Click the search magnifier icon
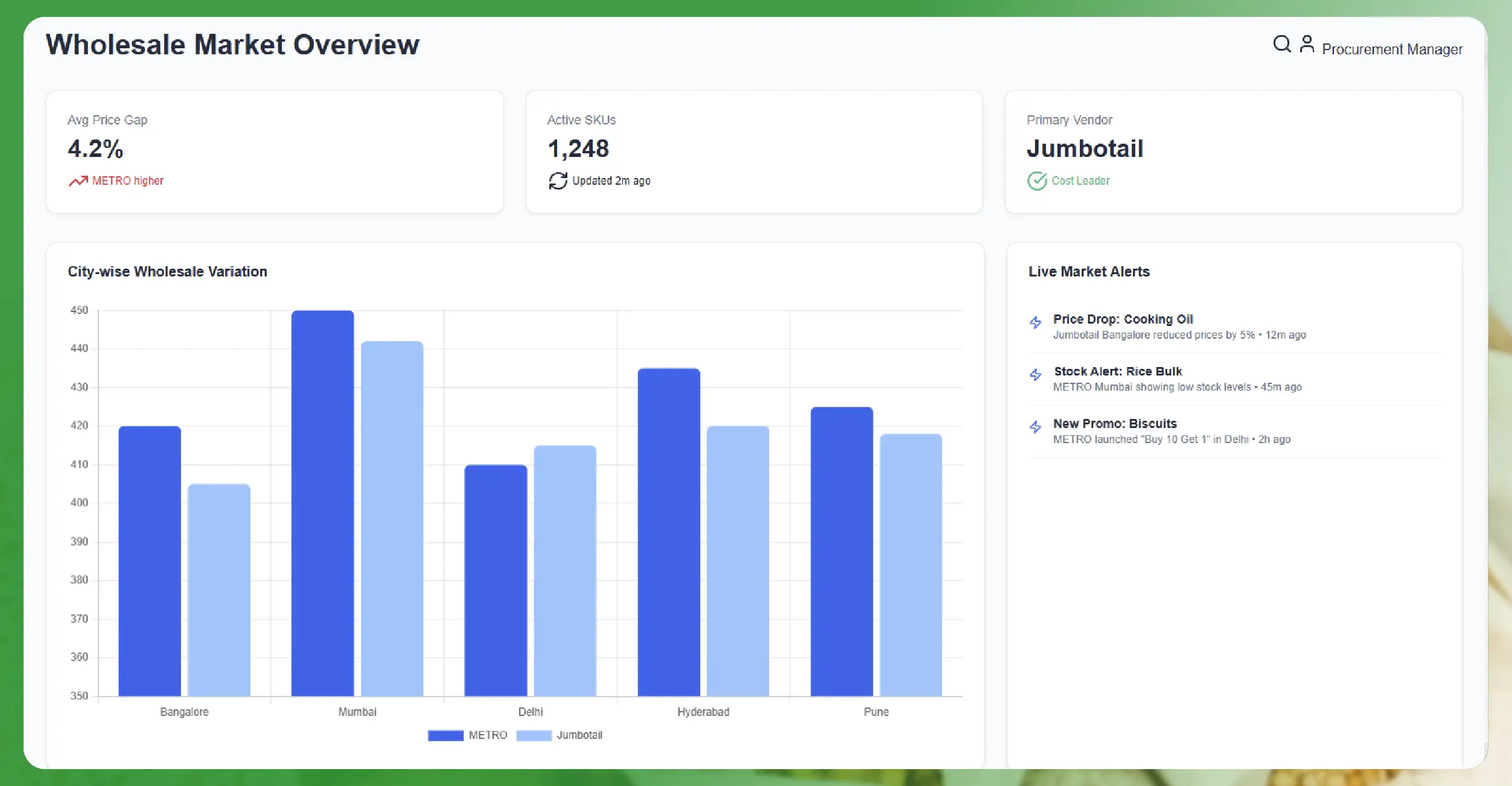Viewport: 1512px width, 786px height. 1281,44
